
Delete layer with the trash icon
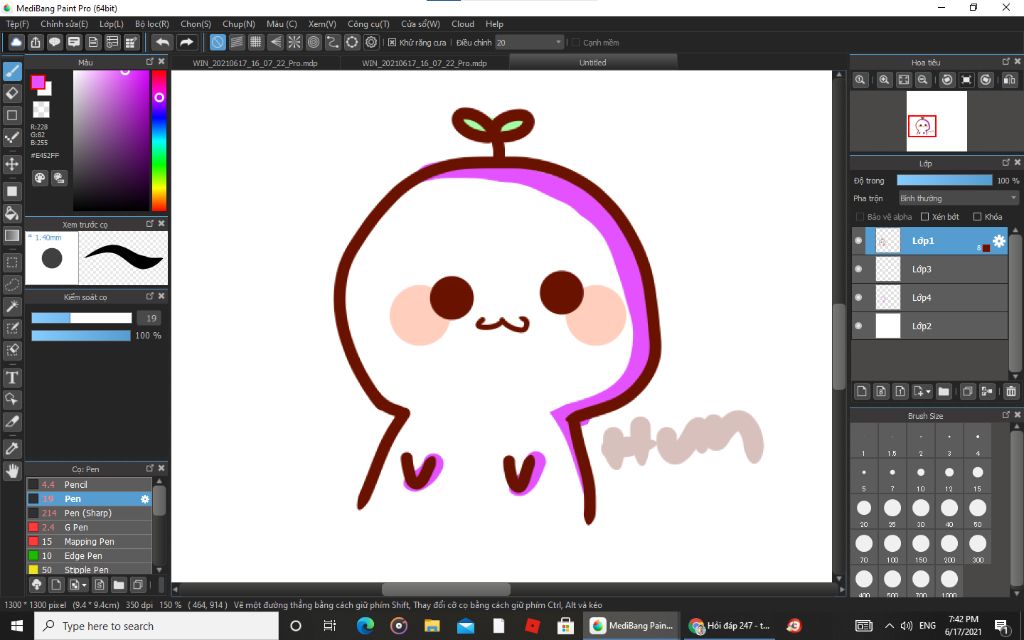coord(1011,391)
